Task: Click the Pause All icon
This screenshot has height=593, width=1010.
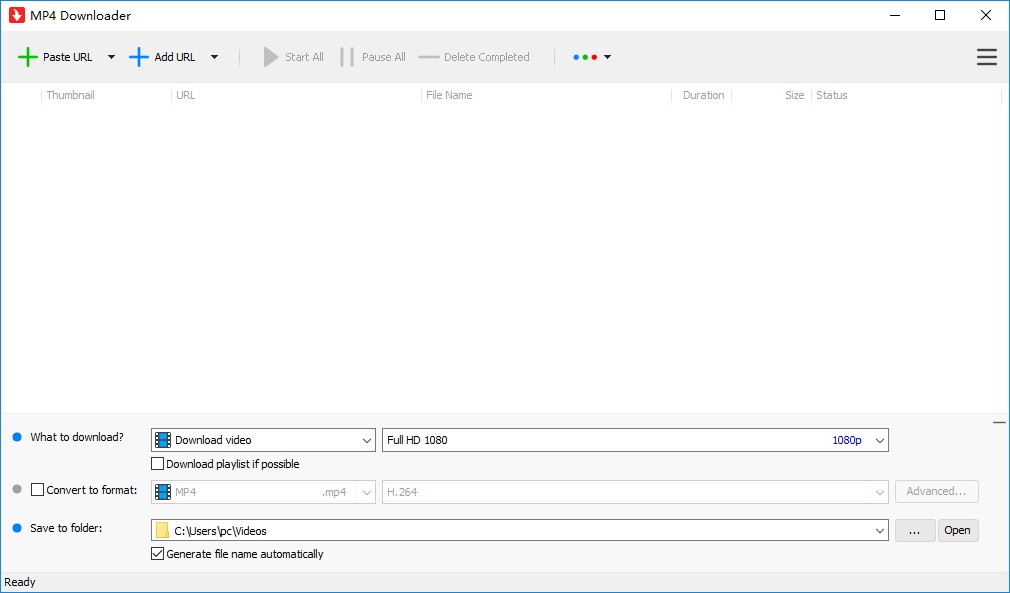Action: click(x=347, y=57)
